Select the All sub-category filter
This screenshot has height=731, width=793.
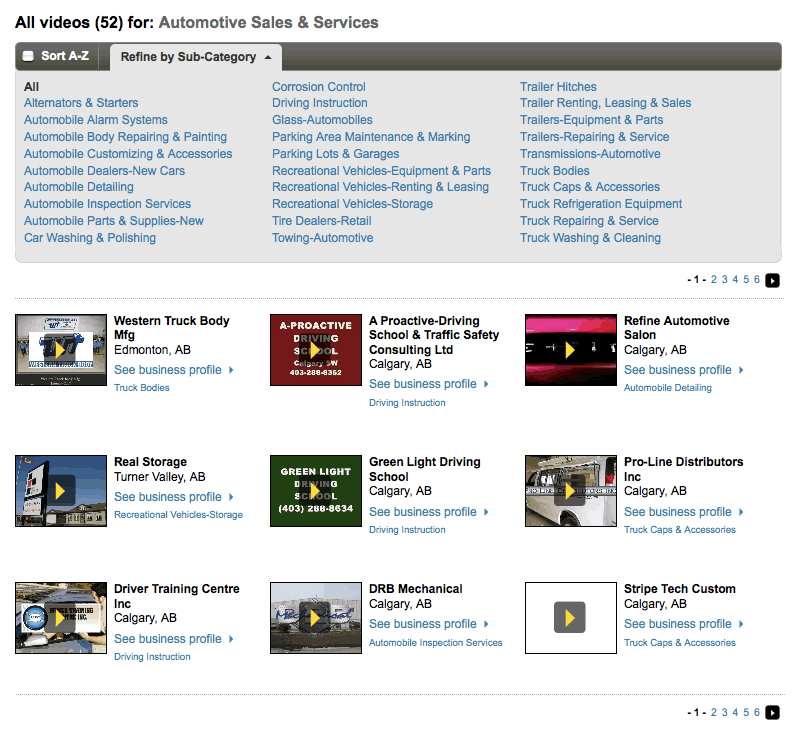click(x=31, y=87)
